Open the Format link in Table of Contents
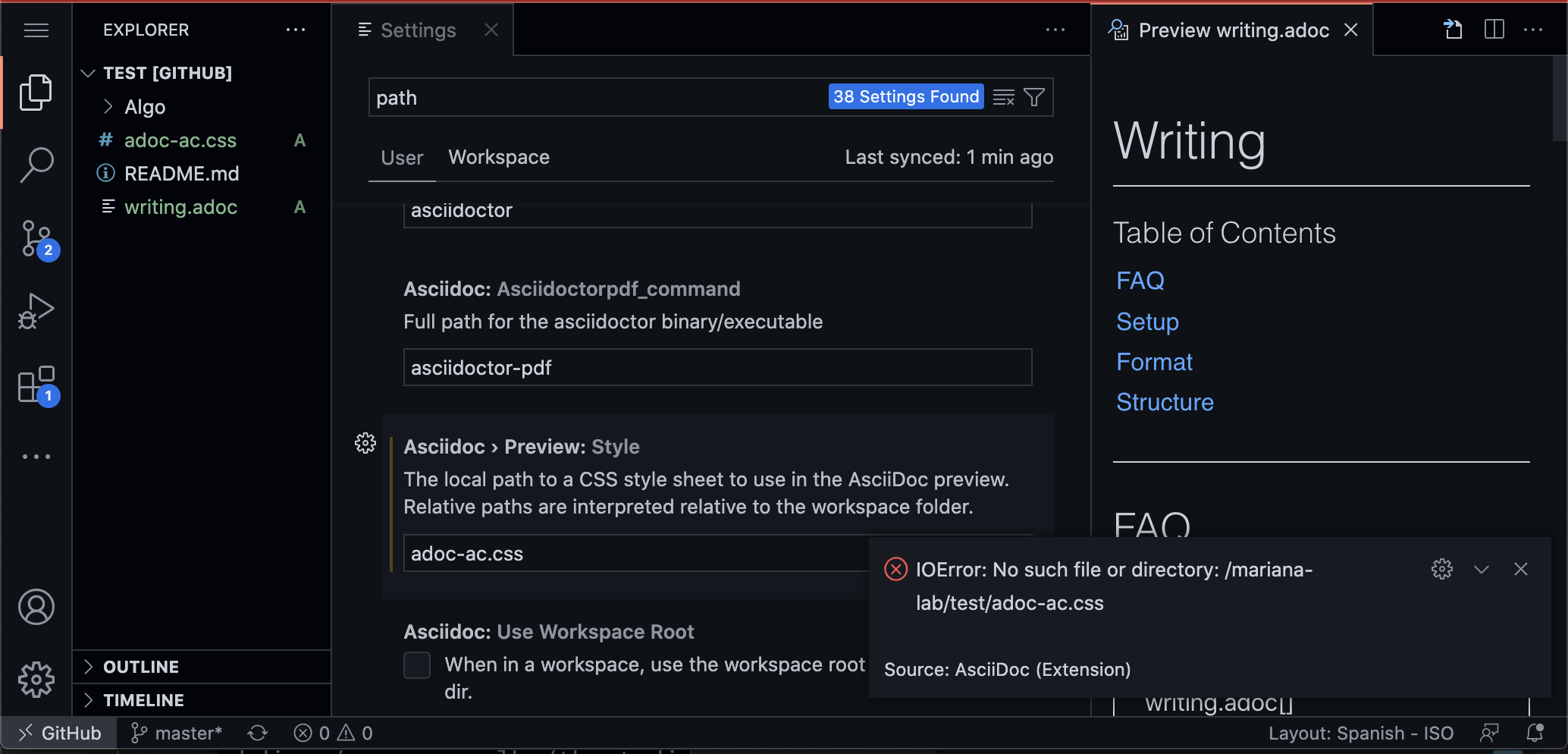The image size is (1568, 754). coord(1154,362)
